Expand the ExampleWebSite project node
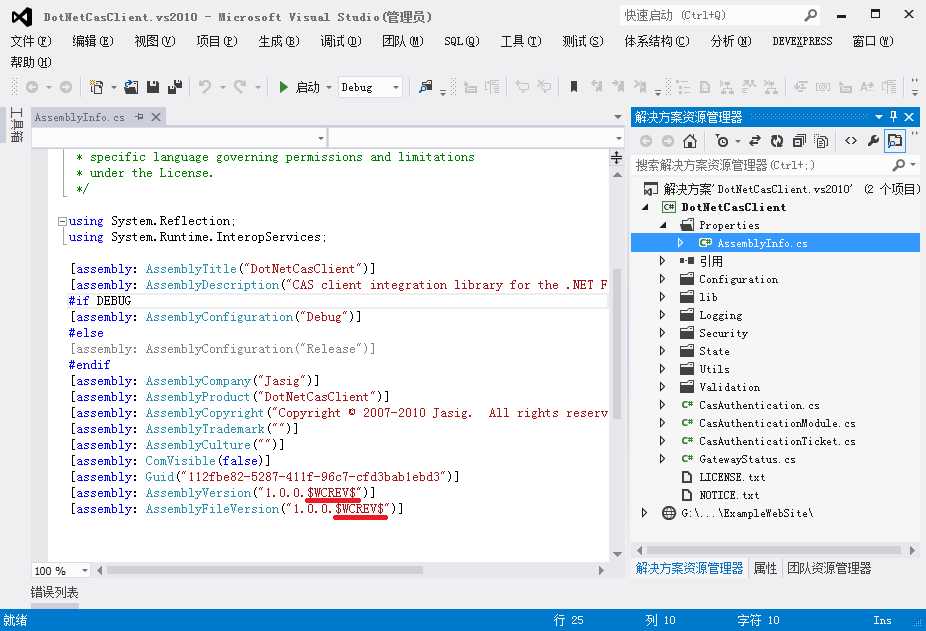The height and width of the screenshot is (631, 926). tap(644, 513)
